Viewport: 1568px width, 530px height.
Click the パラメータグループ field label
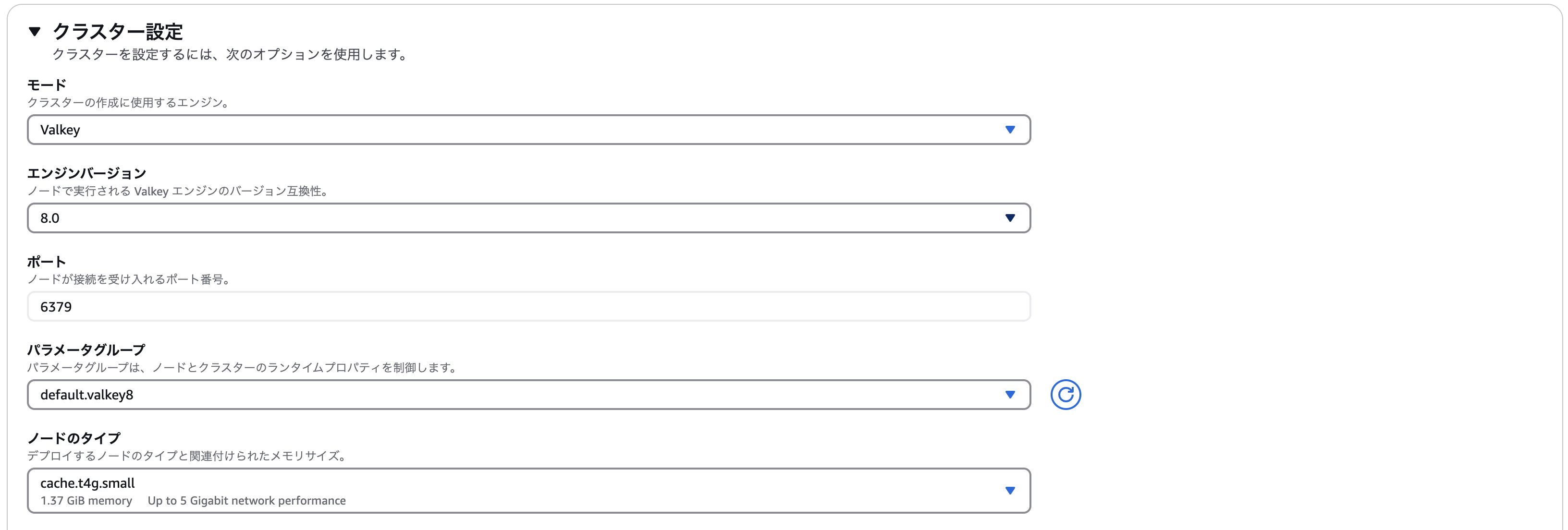86,350
